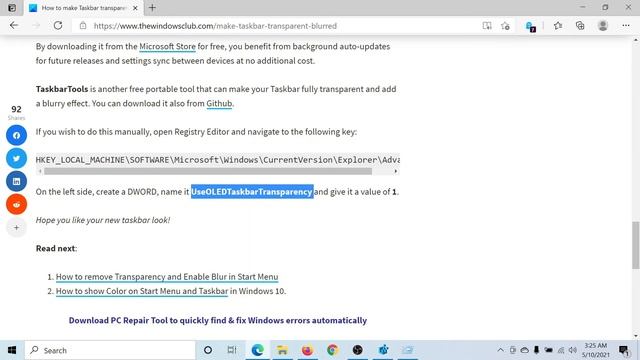Click the taskbar Search box
Image resolution: width=640 pixels, height=360 pixels.
point(110,350)
